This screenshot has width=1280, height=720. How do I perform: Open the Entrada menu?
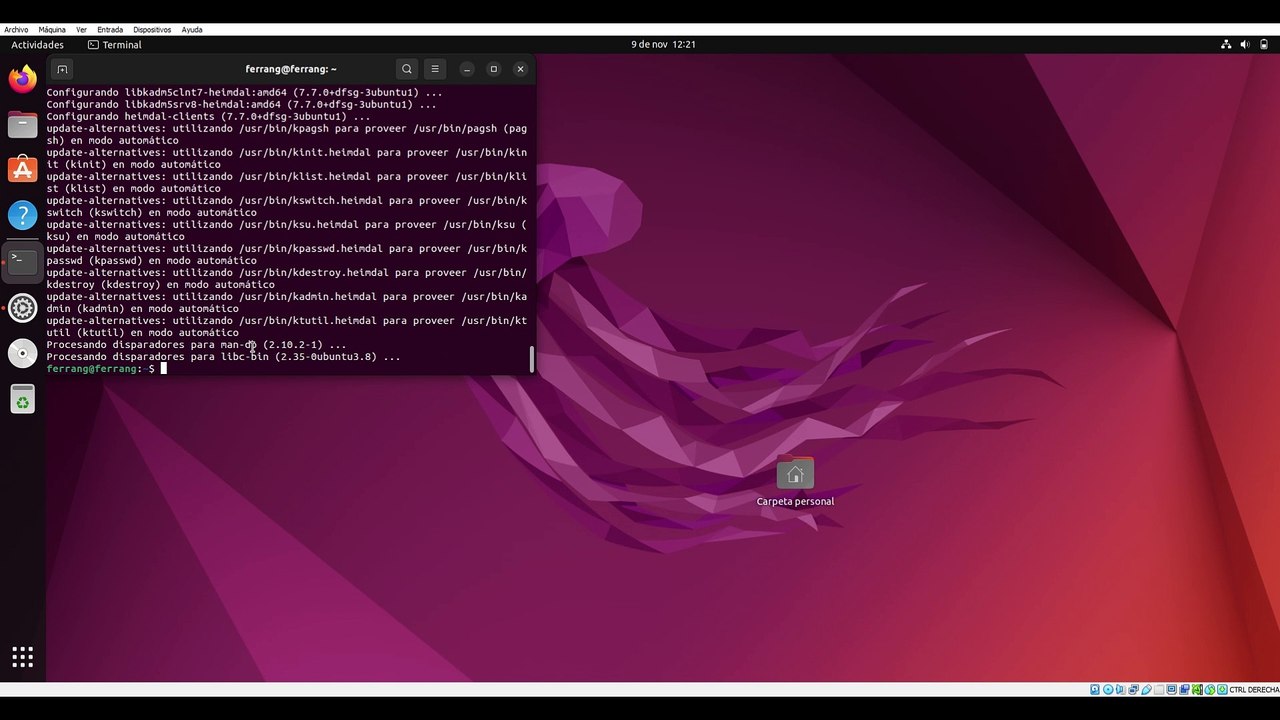point(110,29)
